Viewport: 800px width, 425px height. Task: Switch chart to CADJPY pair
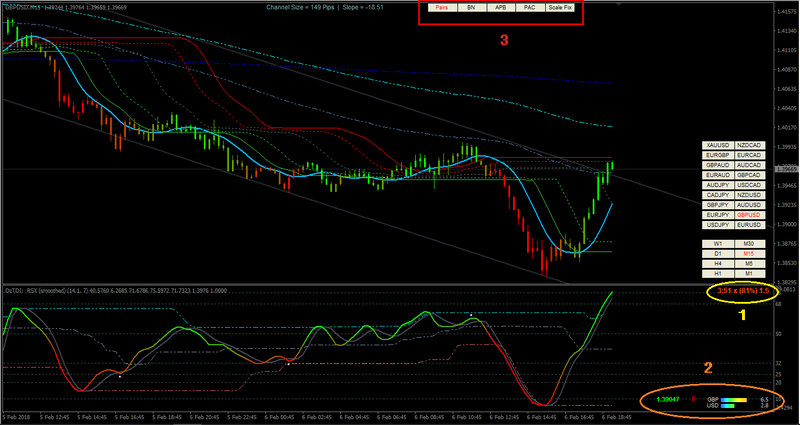click(718, 195)
